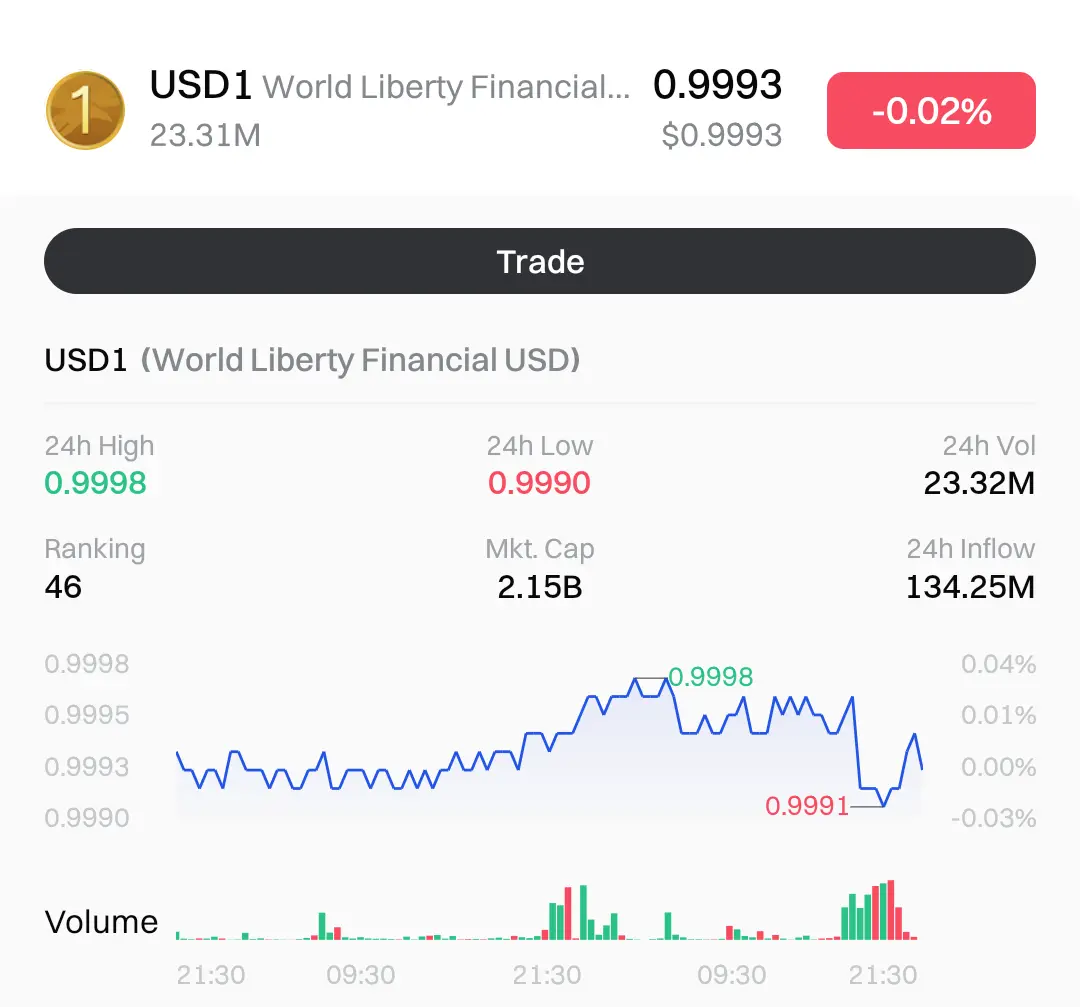Click the gold USD1 coin icon
This screenshot has width=1080, height=1007.
pos(85,110)
